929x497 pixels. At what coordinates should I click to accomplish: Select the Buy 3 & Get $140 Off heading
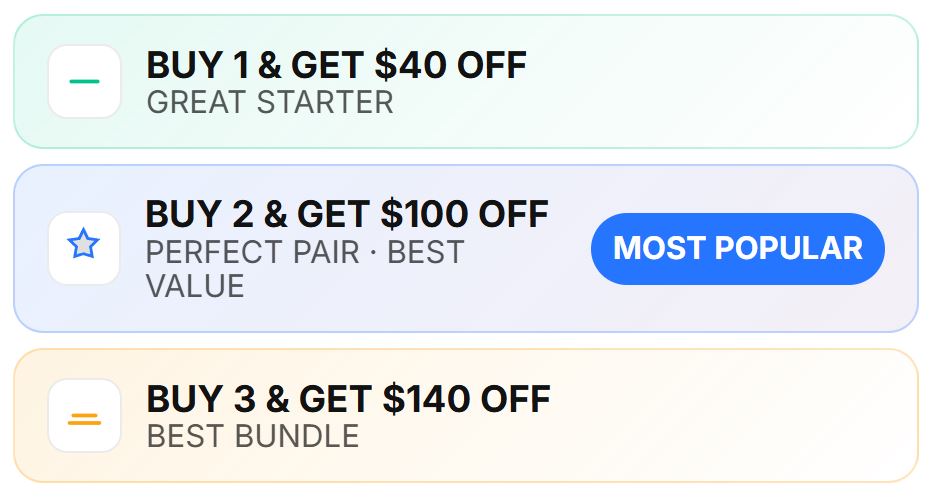click(347, 400)
